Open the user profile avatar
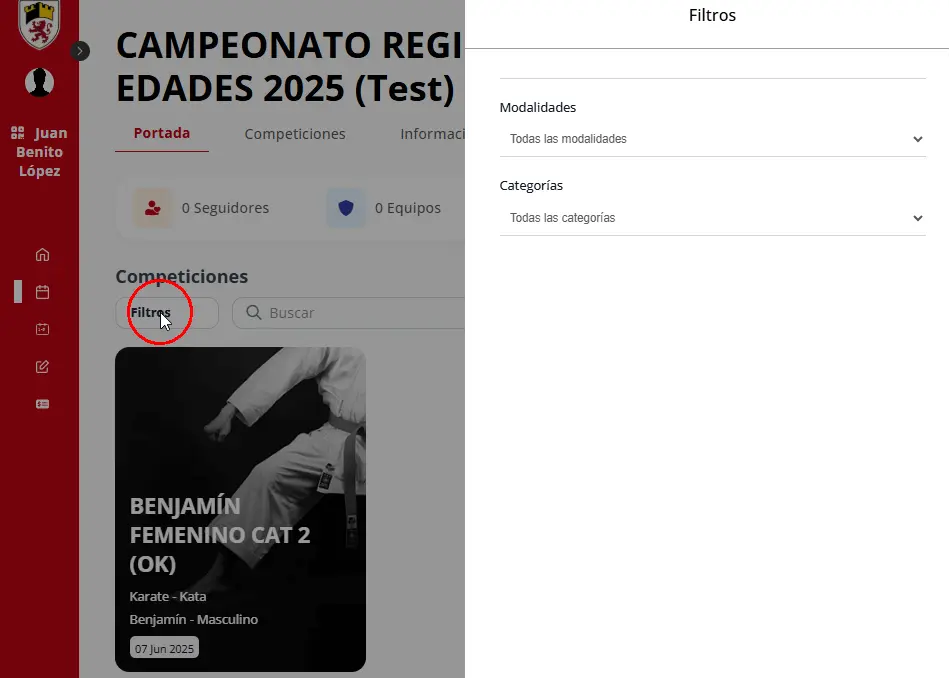Screen dimensions: 950x678 [x=39, y=82]
